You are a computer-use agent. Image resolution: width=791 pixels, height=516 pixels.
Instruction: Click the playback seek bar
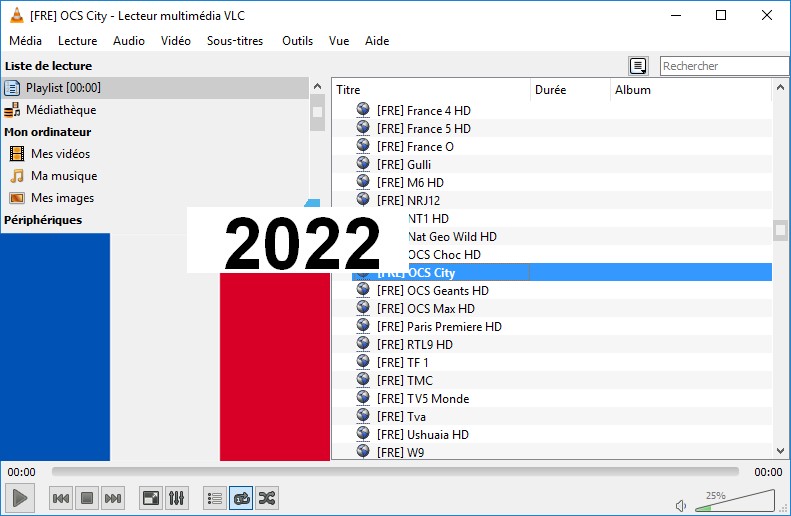[395, 472]
